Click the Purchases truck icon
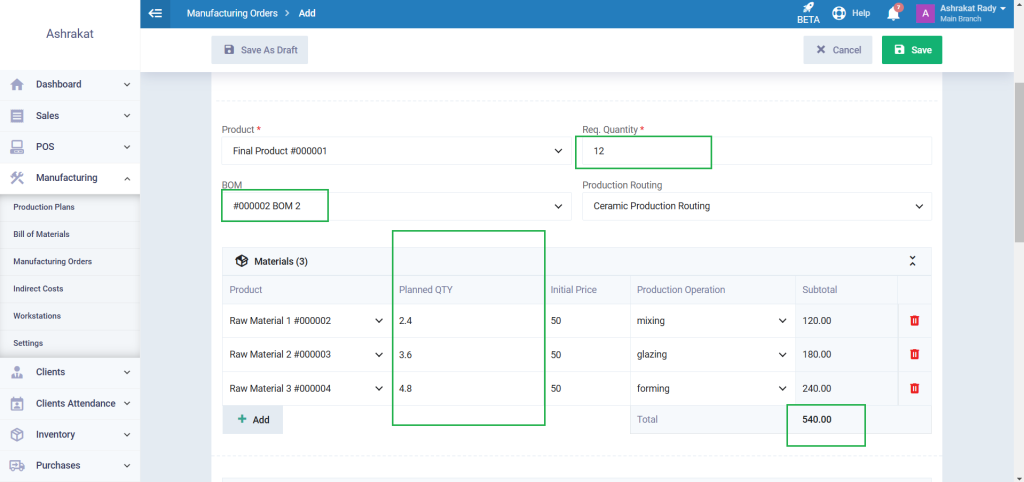The height and width of the screenshot is (482, 1024). coord(17,466)
